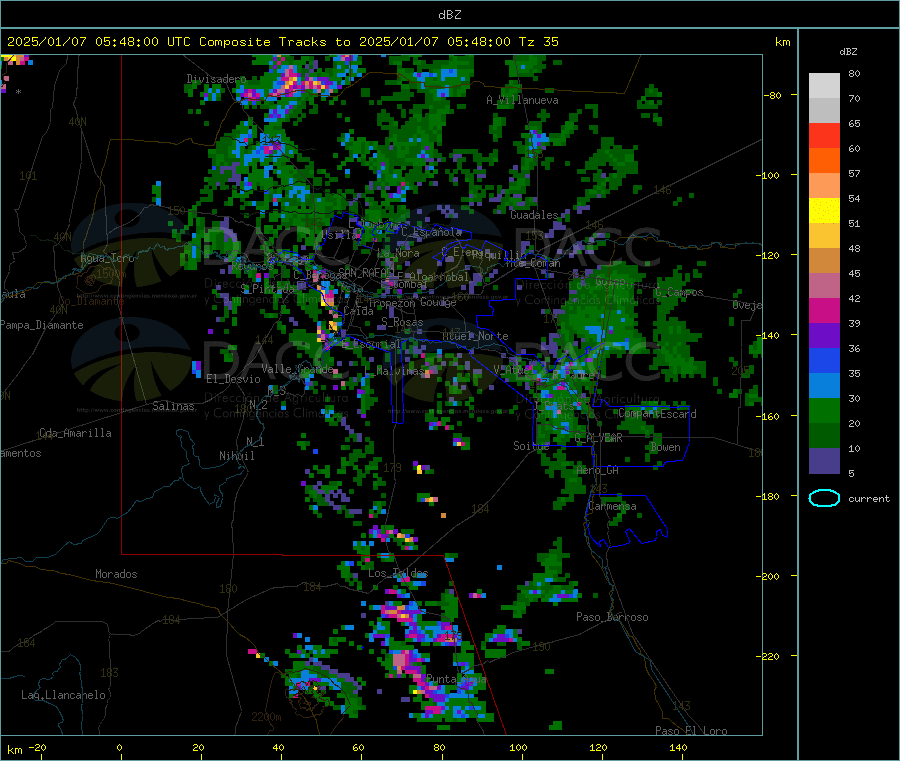900x761 pixels.
Task: Click the 'dBZ' title at the top
Action: (449, 15)
